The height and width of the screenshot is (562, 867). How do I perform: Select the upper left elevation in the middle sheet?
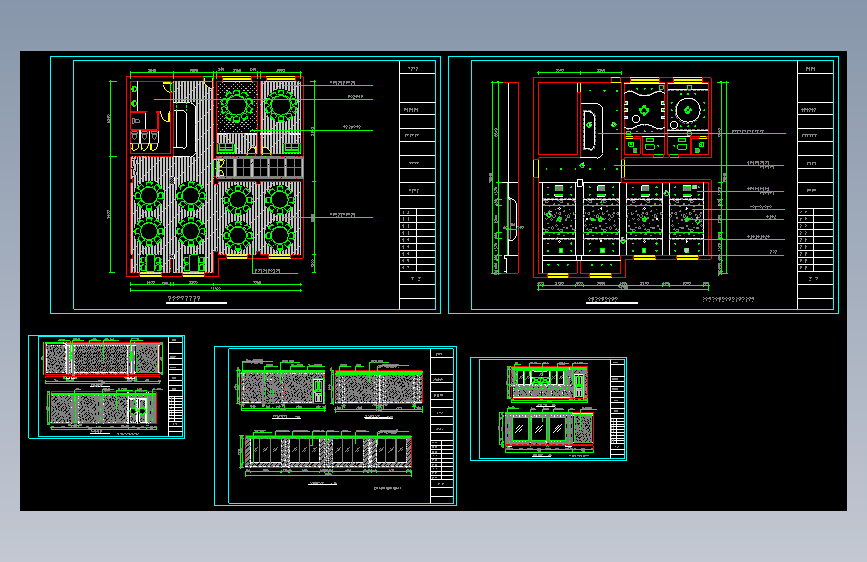click(x=283, y=386)
